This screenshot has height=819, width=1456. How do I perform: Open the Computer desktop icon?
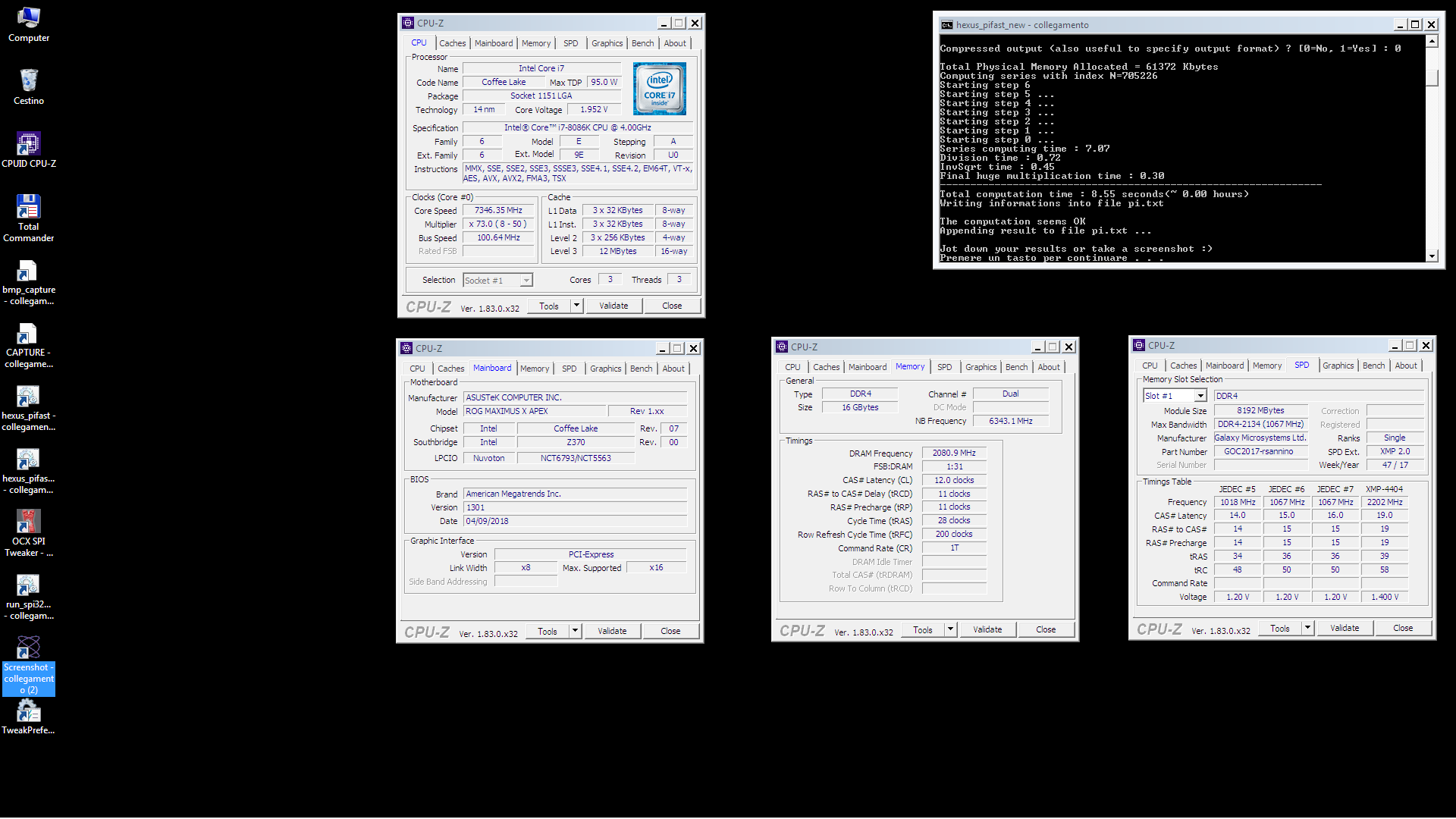tap(28, 24)
